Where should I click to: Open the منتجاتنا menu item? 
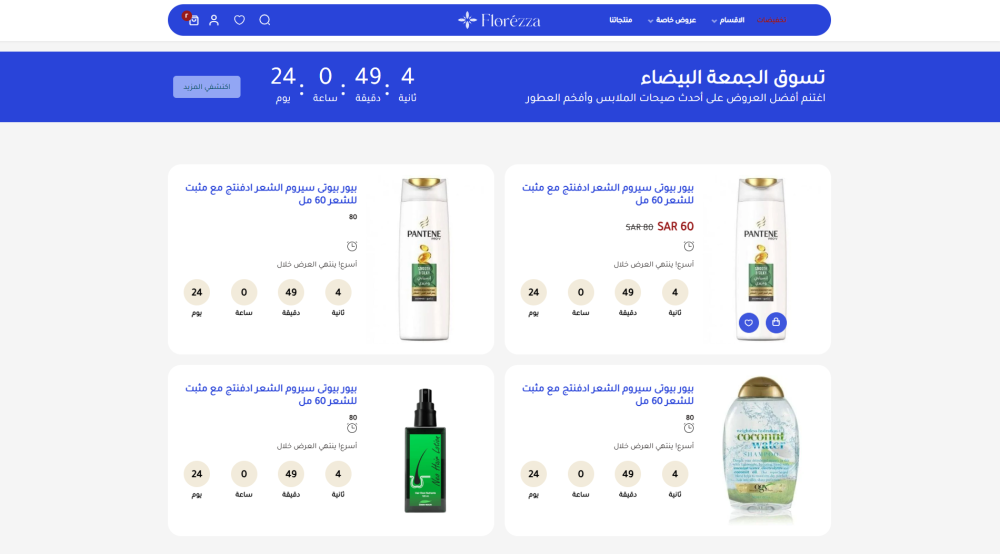point(621,20)
